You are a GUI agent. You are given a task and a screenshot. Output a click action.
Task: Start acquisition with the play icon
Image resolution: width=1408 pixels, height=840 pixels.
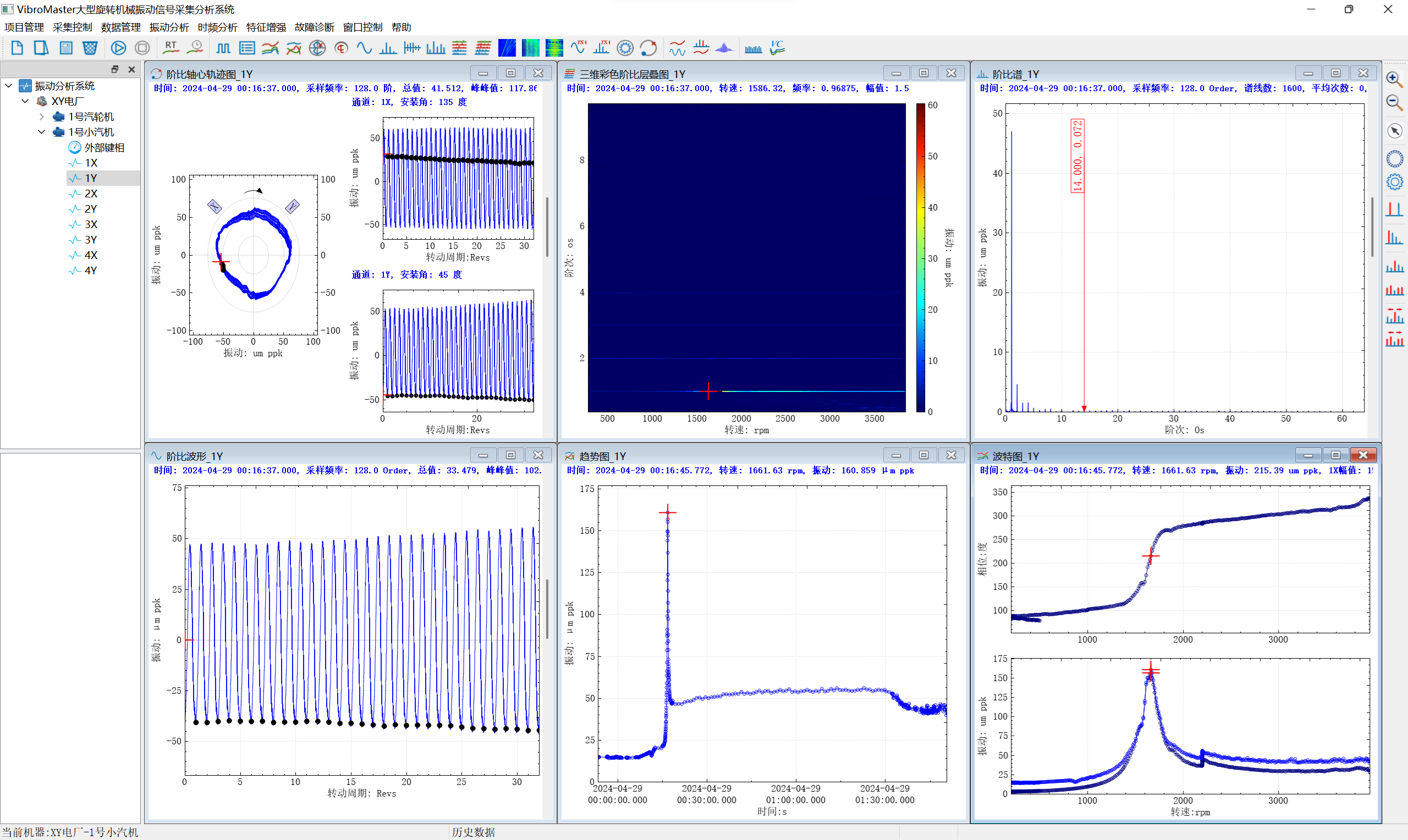pyautogui.click(x=118, y=48)
